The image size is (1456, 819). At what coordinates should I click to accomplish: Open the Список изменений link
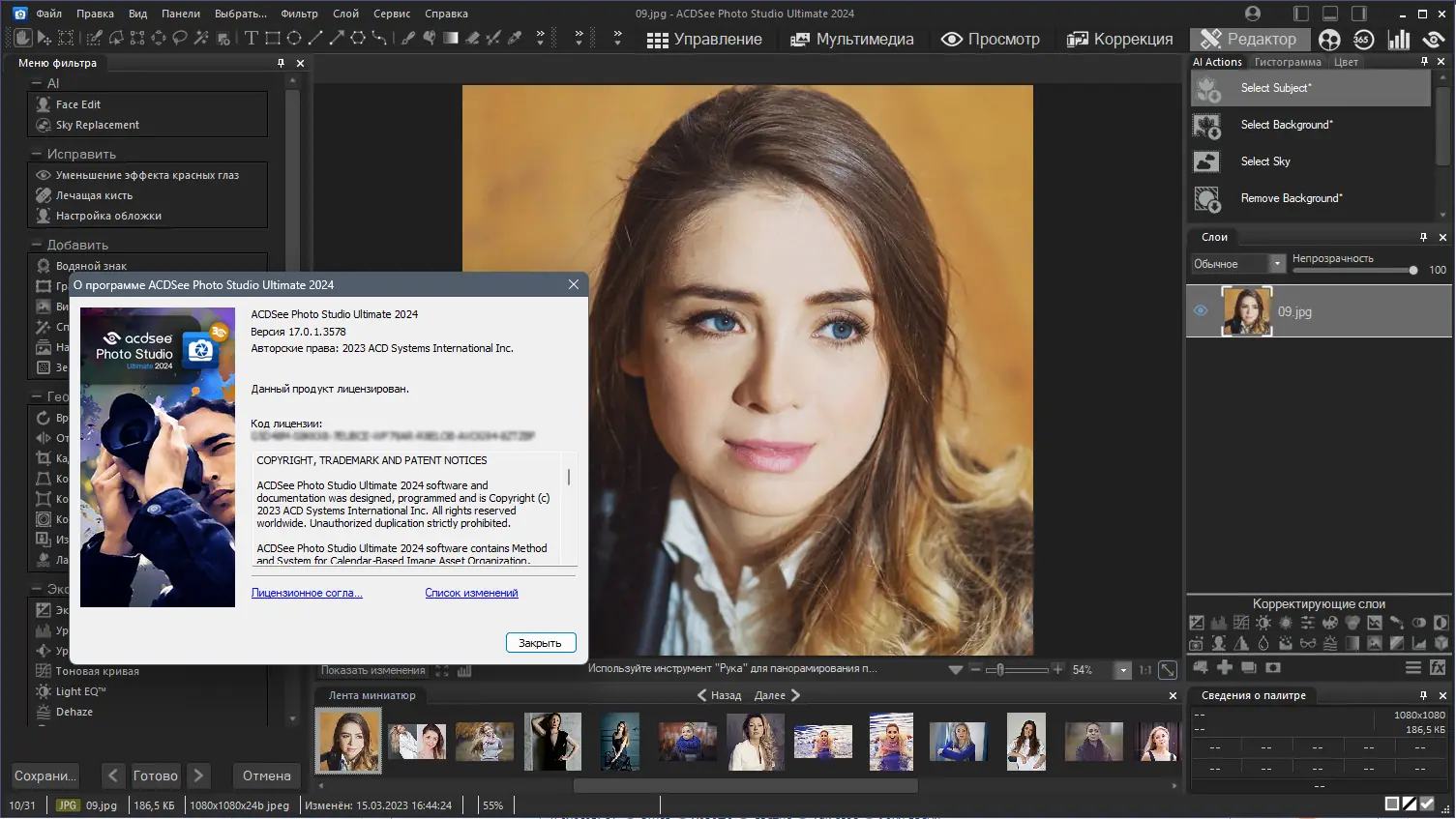(x=471, y=593)
